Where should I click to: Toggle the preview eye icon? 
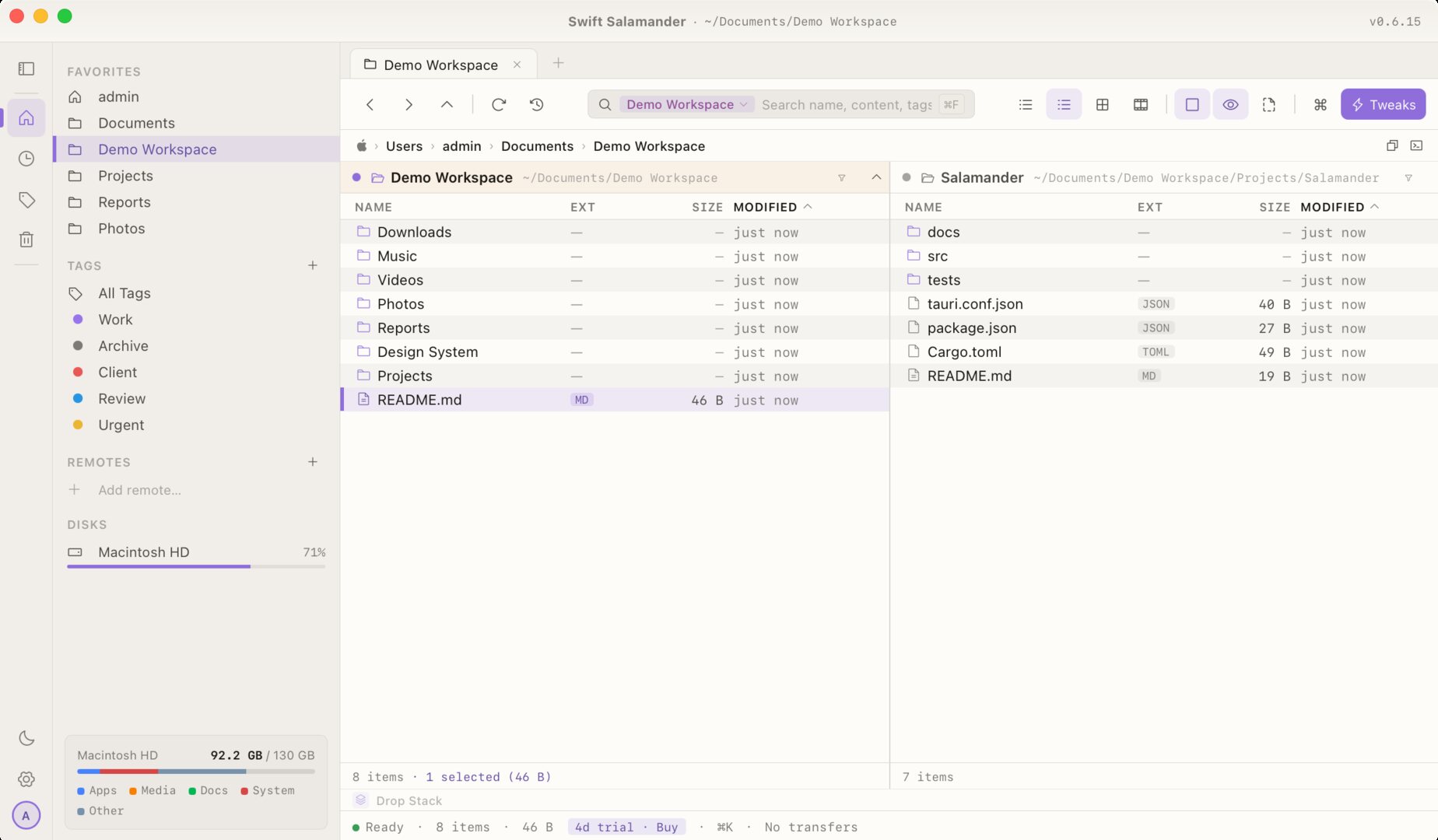tap(1230, 104)
